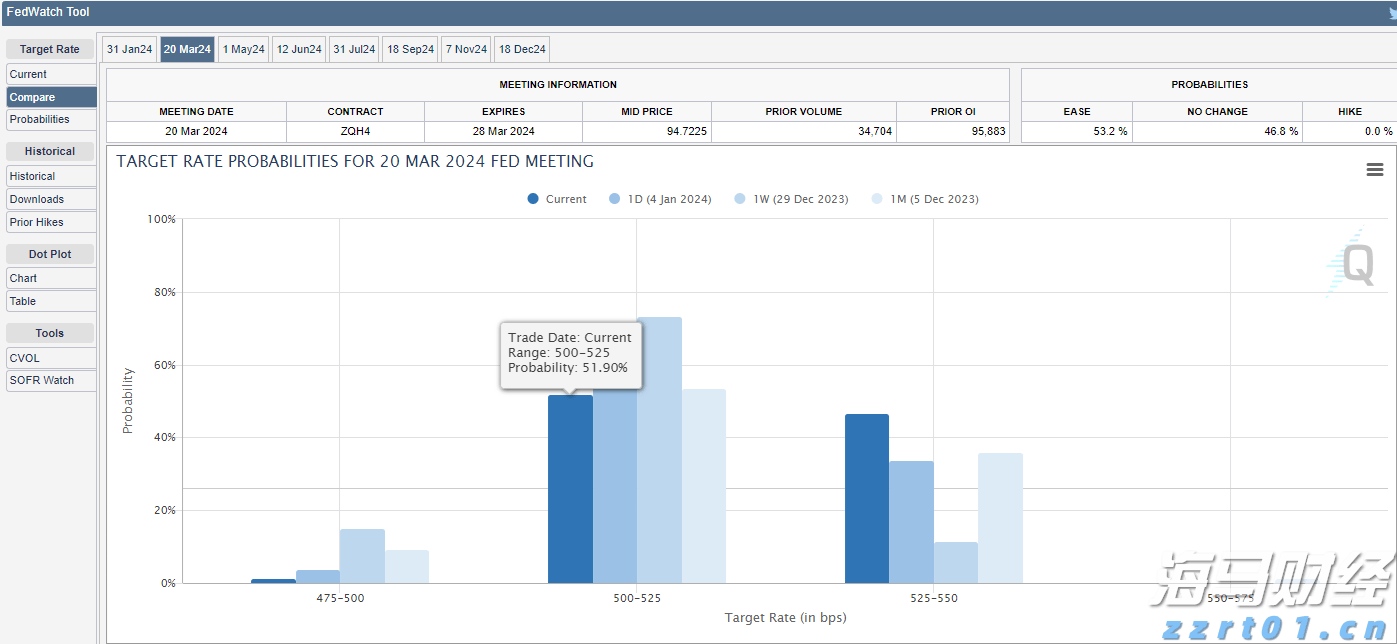
Task: Open the 18 Sep24 meeting tab
Action: 410,49
